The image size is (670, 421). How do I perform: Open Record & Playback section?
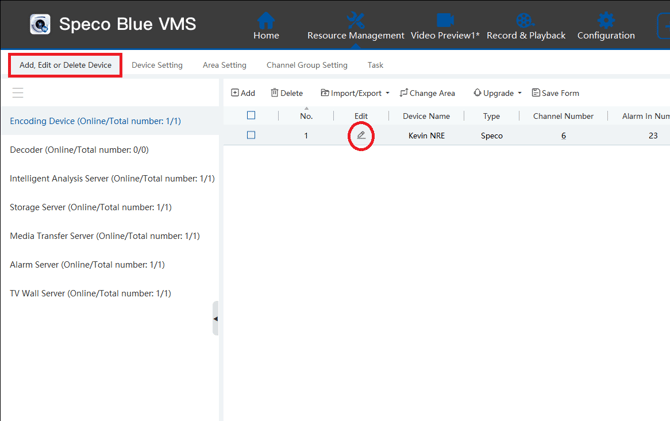point(525,26)
